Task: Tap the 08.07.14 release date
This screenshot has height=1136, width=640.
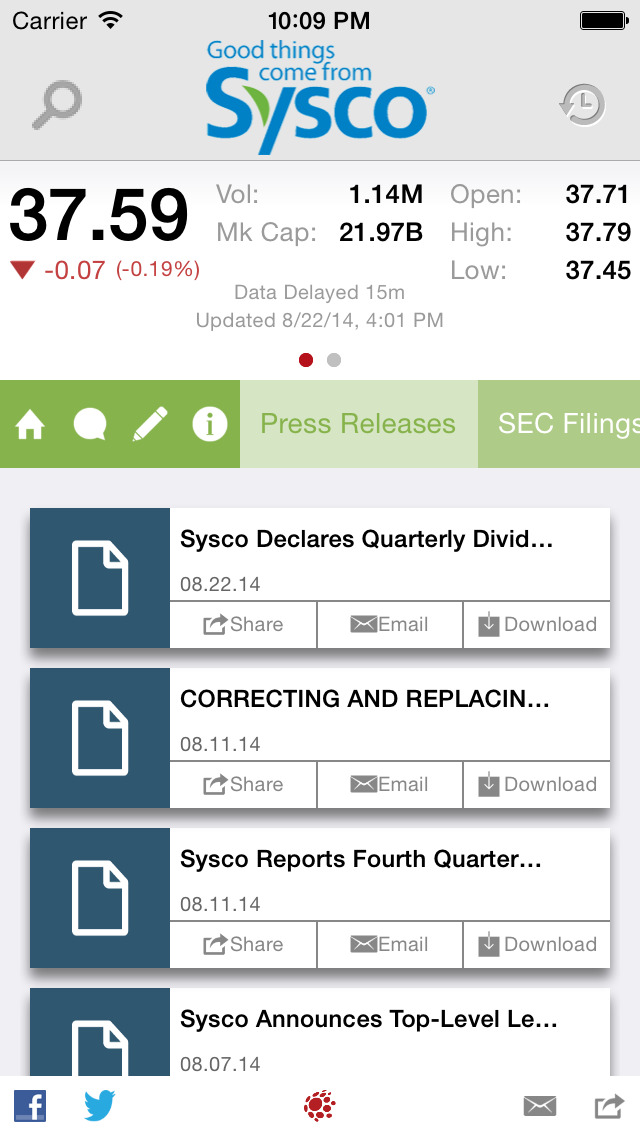Action: (220, 1064)
